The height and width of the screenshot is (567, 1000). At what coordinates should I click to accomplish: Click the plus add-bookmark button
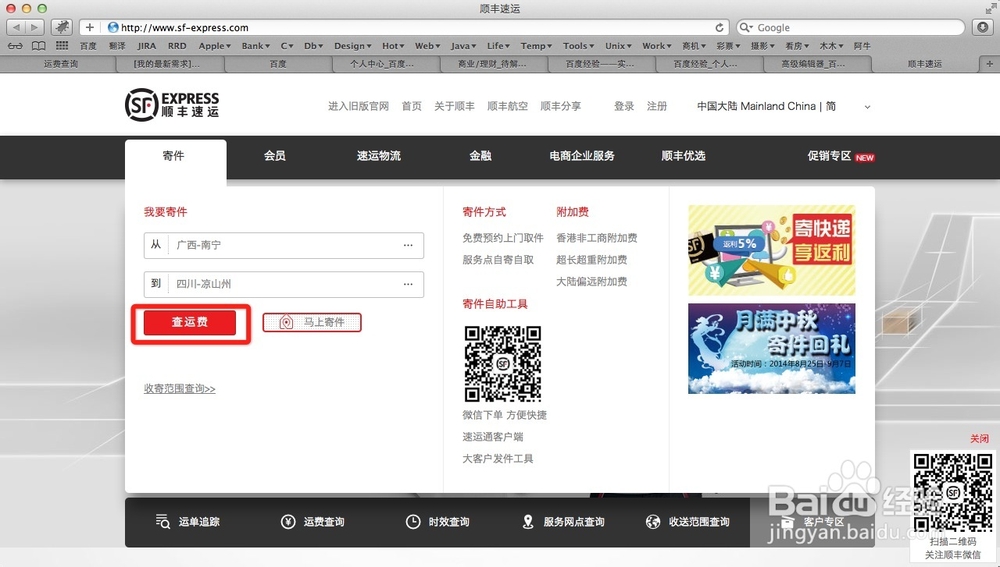[89, 27]
